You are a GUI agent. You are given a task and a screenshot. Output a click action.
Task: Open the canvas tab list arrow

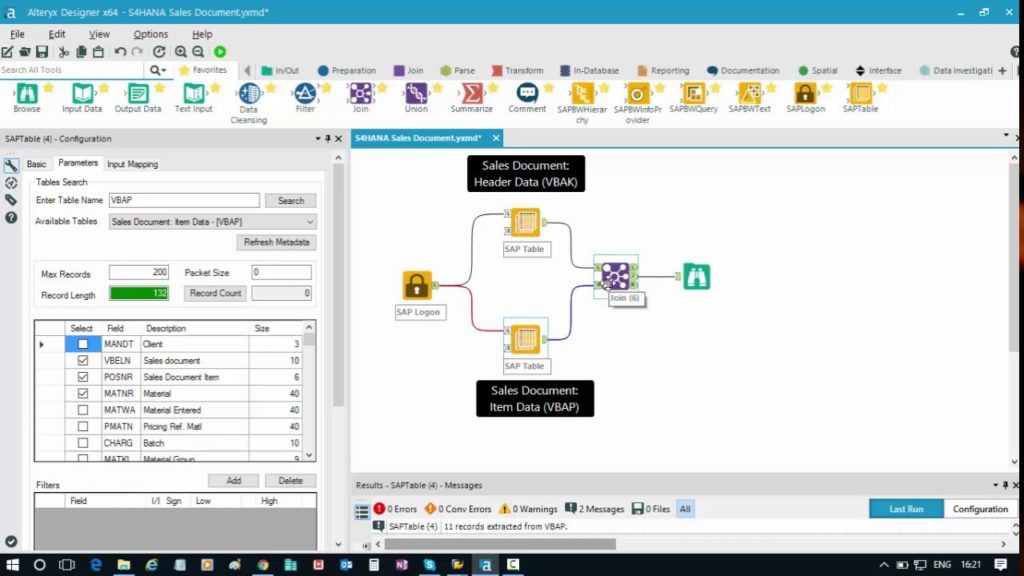click(x=1006, y=135)
